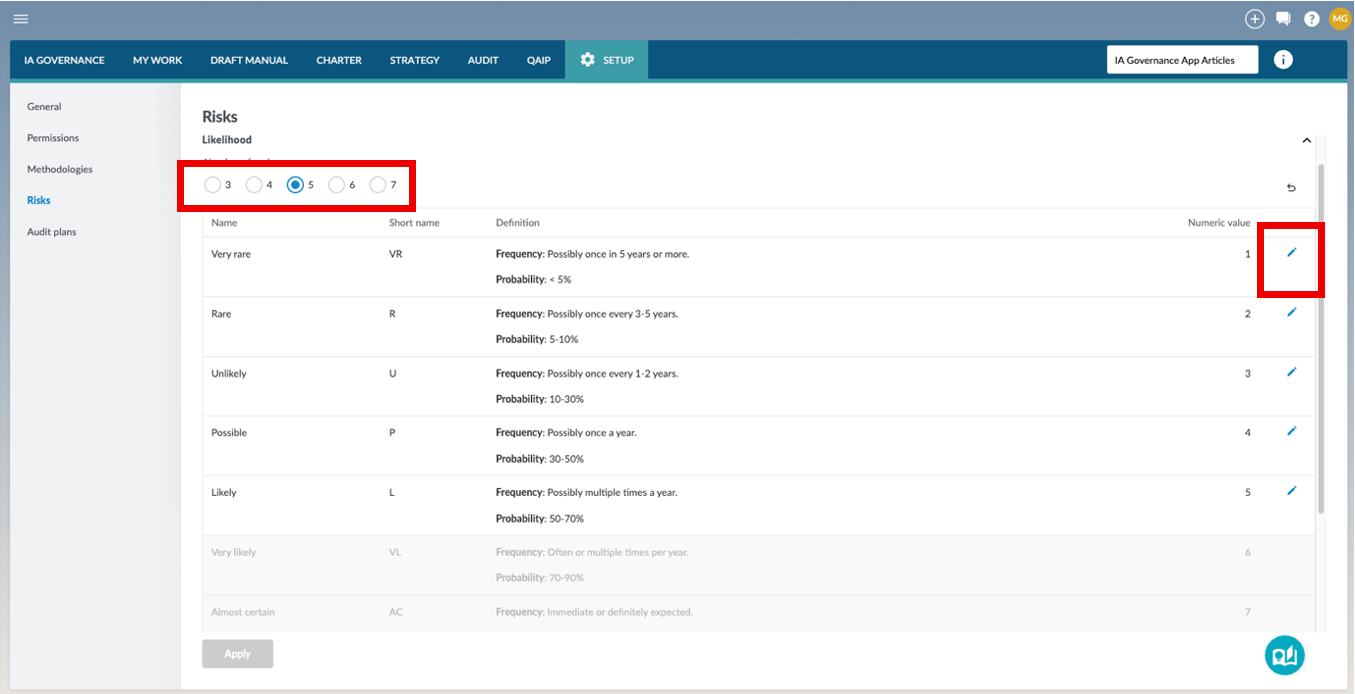1355x694 pixels.
Task: Click the 'Very likely' disabled row name
Action: (234, 552)
